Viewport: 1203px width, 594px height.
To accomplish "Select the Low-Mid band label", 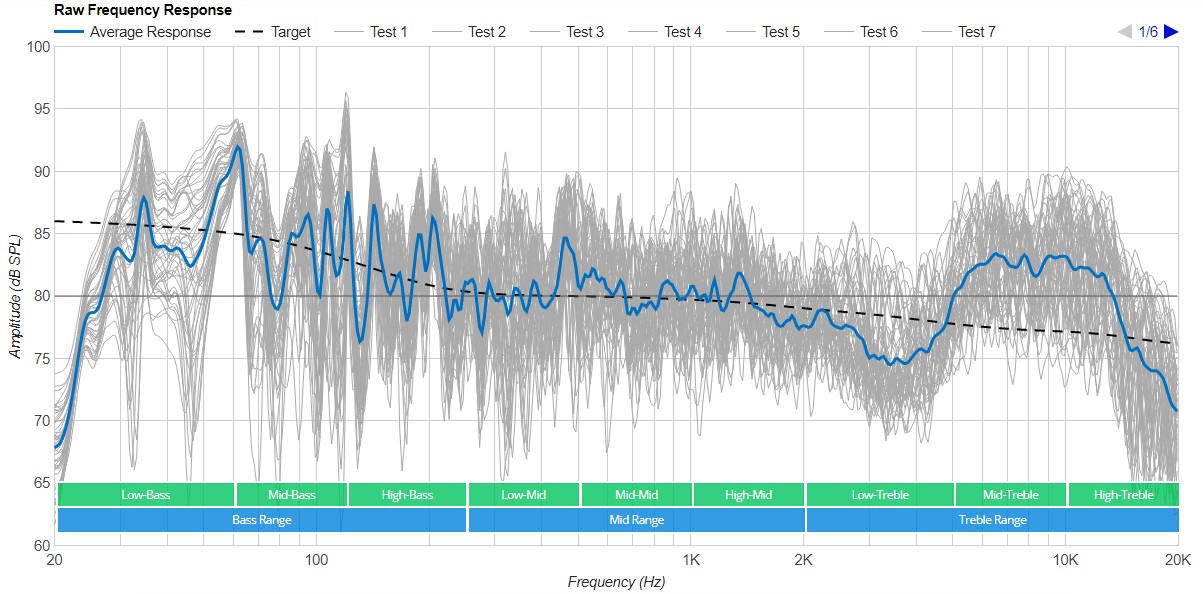I will coord(524,494).
